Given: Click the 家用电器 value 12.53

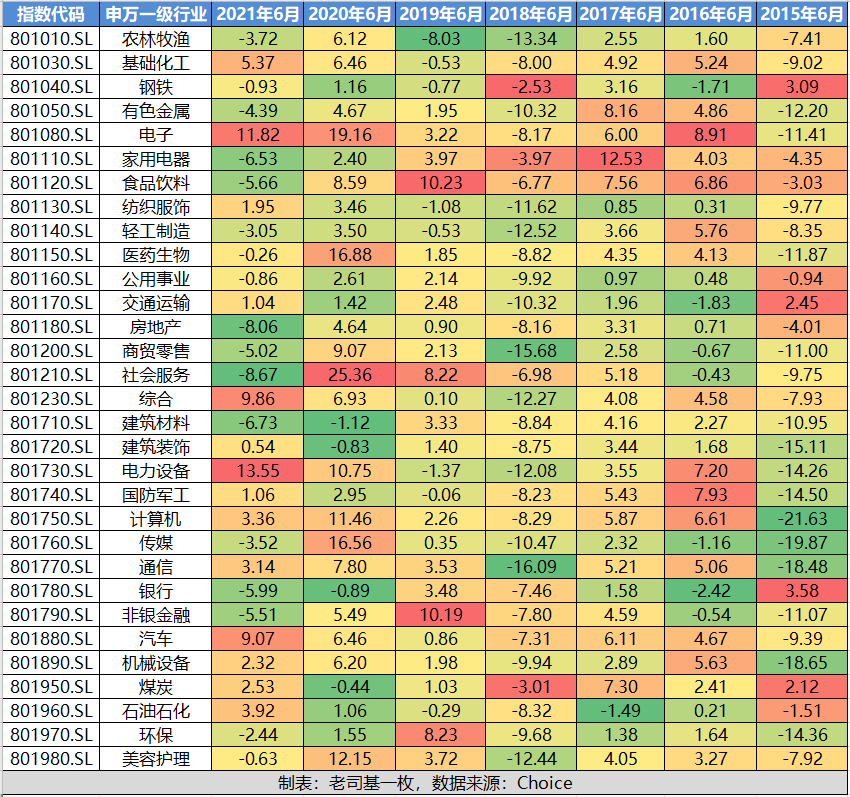Looking at the screenshot, I should [621, 159].
